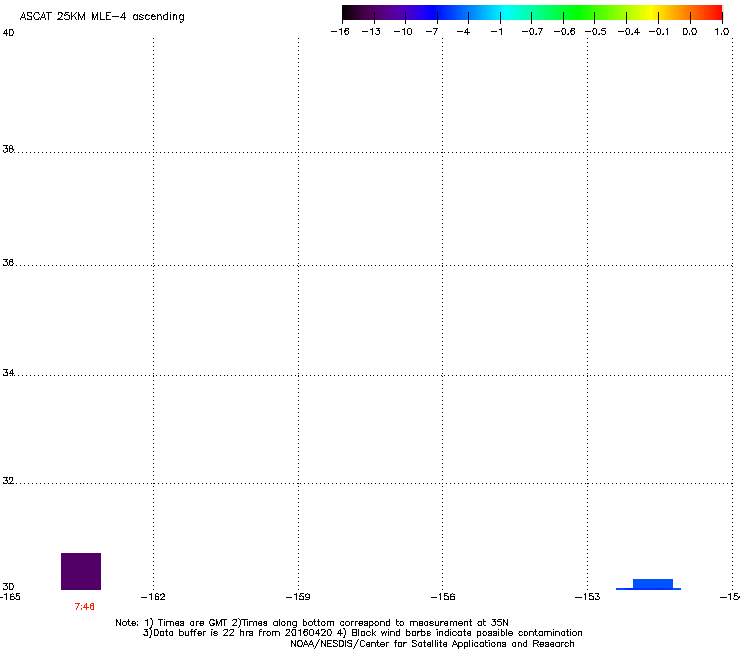Click the -4 color scale label
The image size is (740, 650).
[x=463, y=32]
